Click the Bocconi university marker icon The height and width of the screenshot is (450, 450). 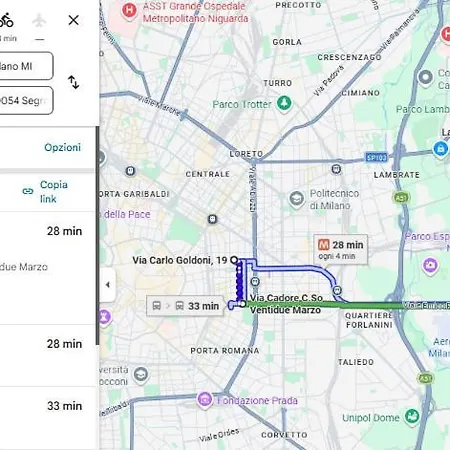pyautogui.click(x=141, y=375)
